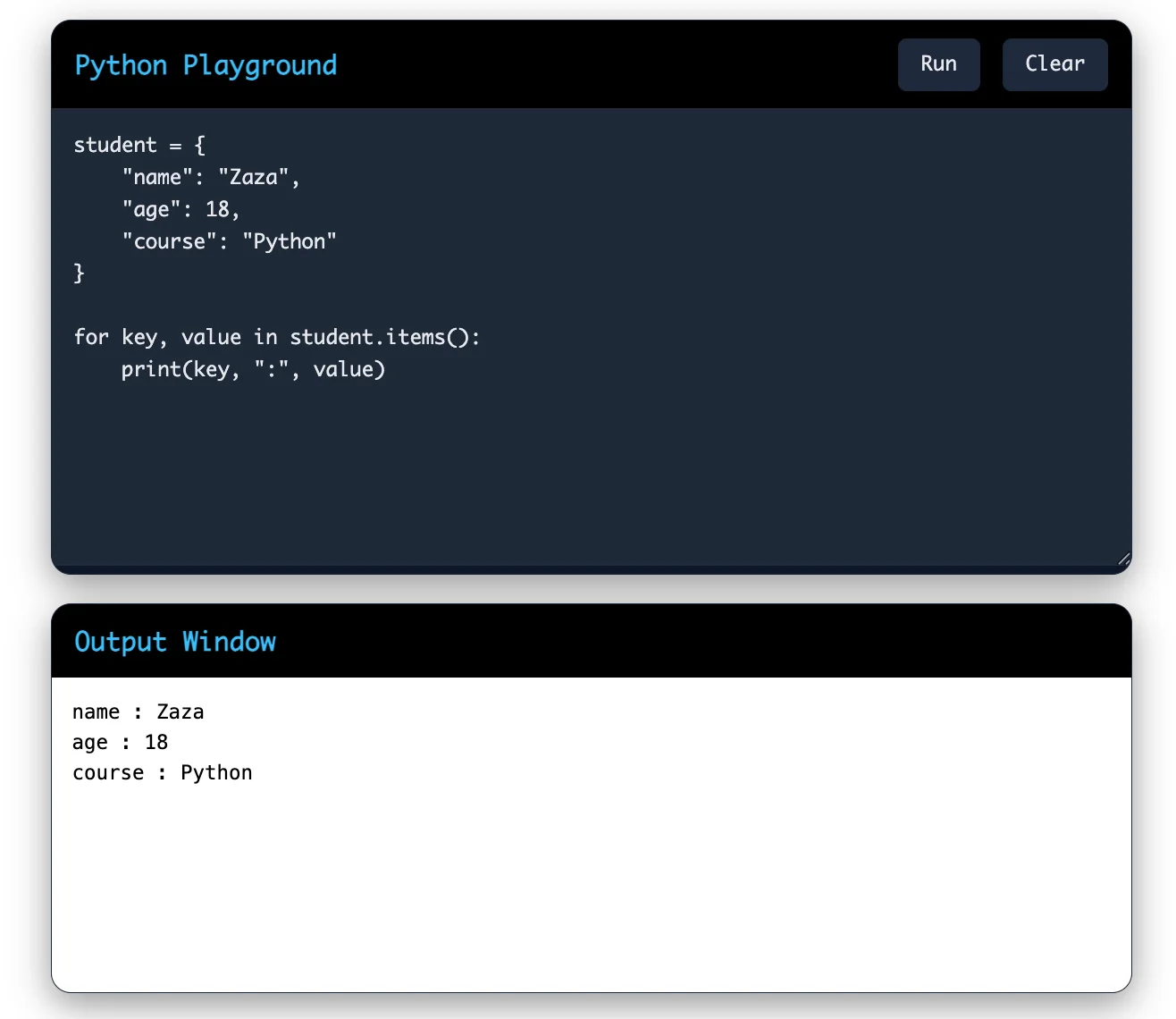Viewport: 1176px width, 1019px height.
Task: Click the code line '"course": "Python"'
Action: [x=229, y=241]
